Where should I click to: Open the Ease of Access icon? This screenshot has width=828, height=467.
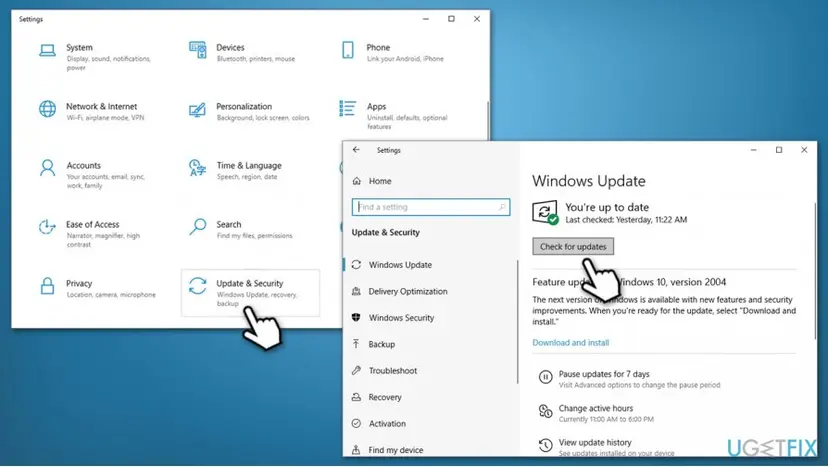tap(47, 227)
